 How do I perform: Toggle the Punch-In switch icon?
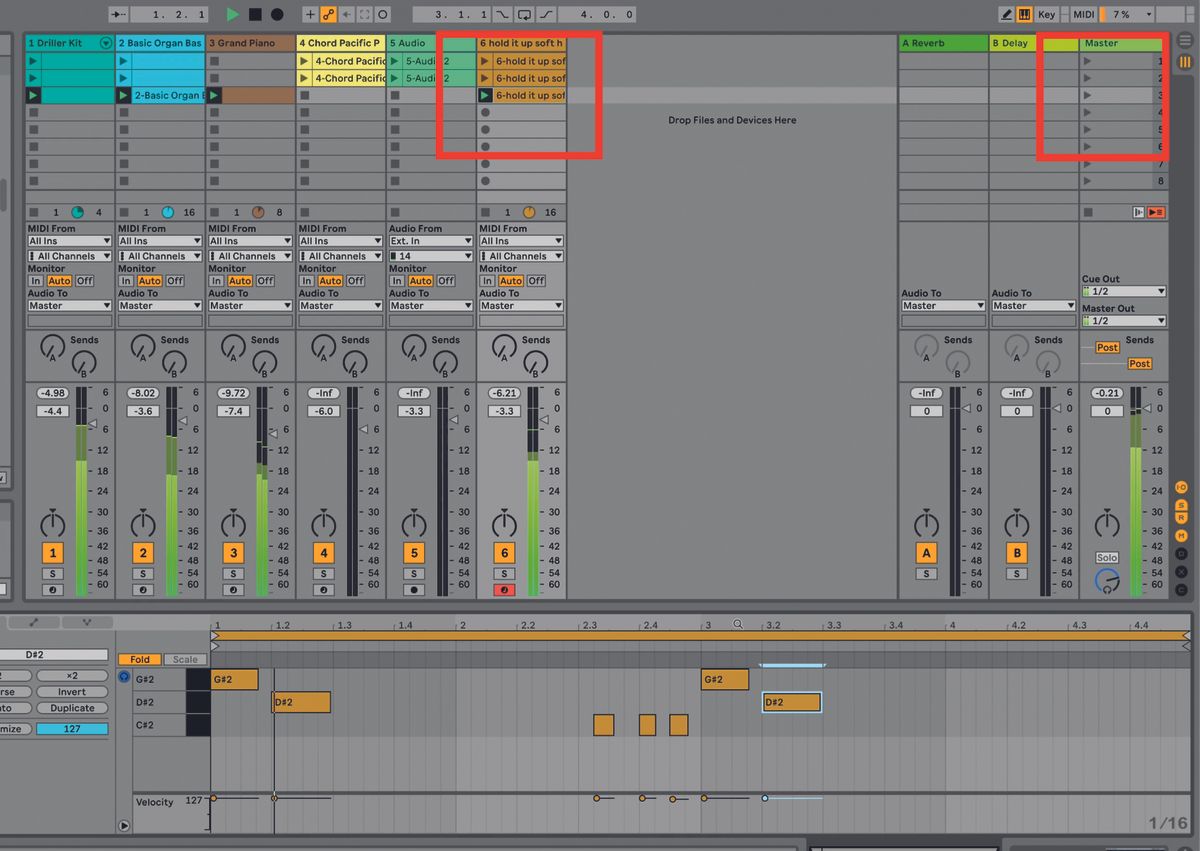pyautogui.click(x=502, y=15)
